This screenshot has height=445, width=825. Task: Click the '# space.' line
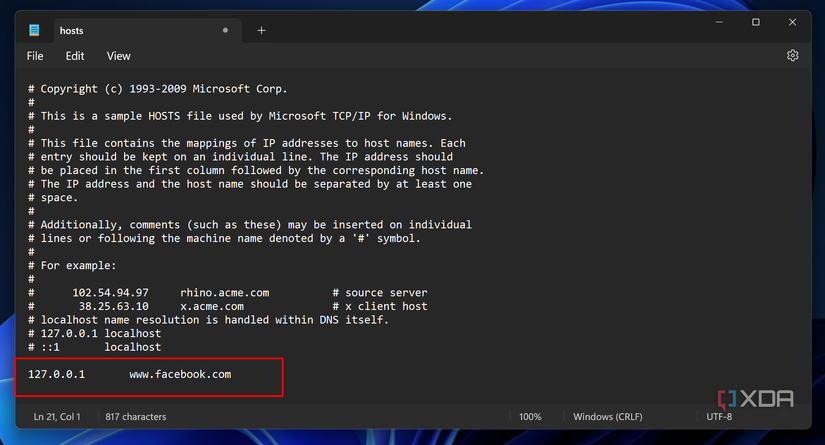point(53,198)
